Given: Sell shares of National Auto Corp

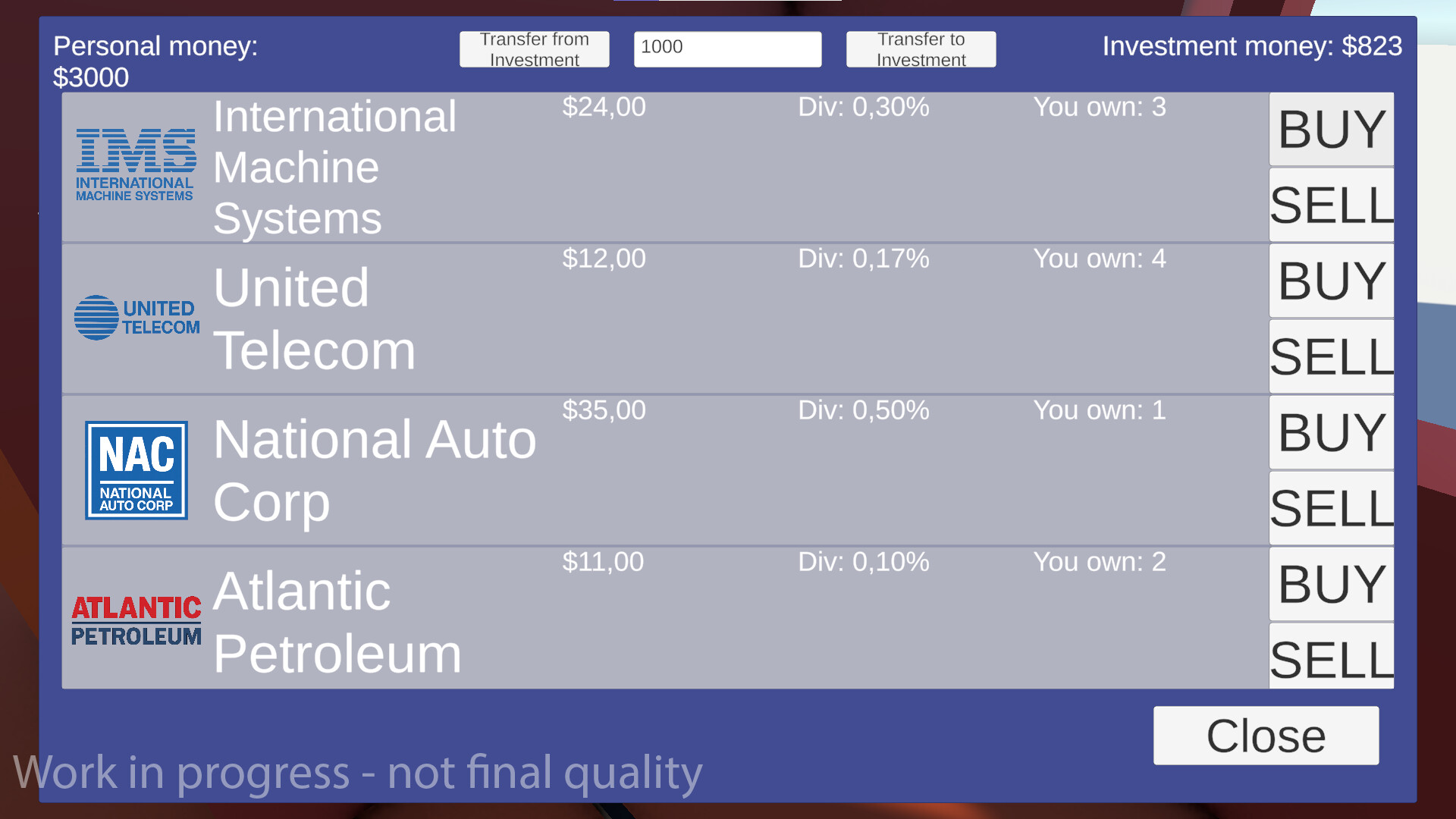Looking at the screenshot, I should click(1330, 508).
